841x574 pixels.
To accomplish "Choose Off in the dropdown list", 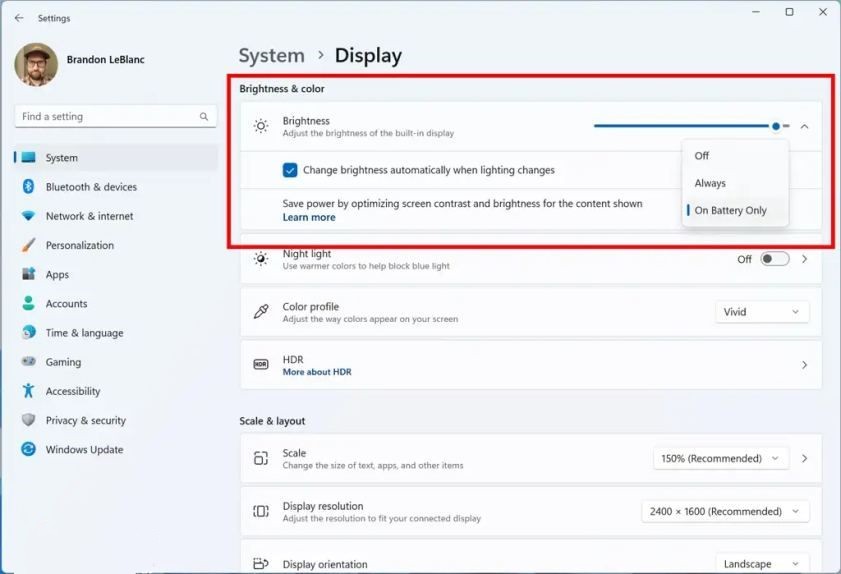I will 702,156.
